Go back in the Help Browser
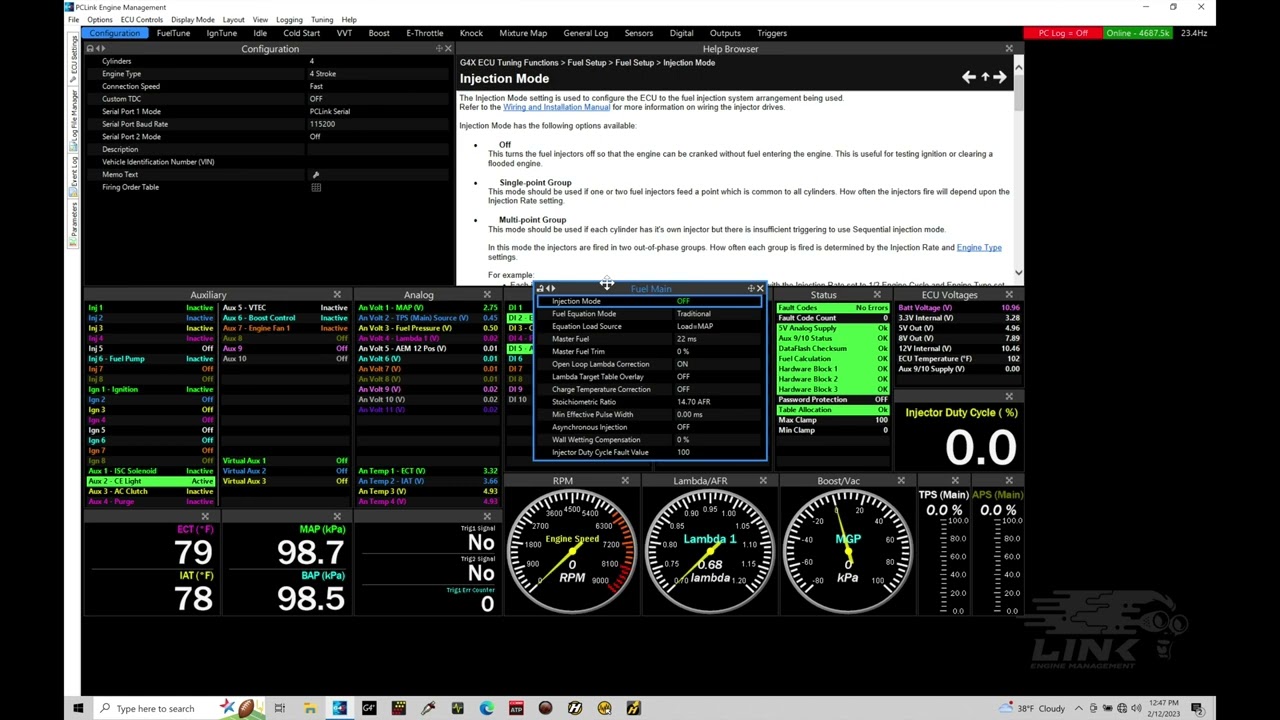 tap(968, 77)
